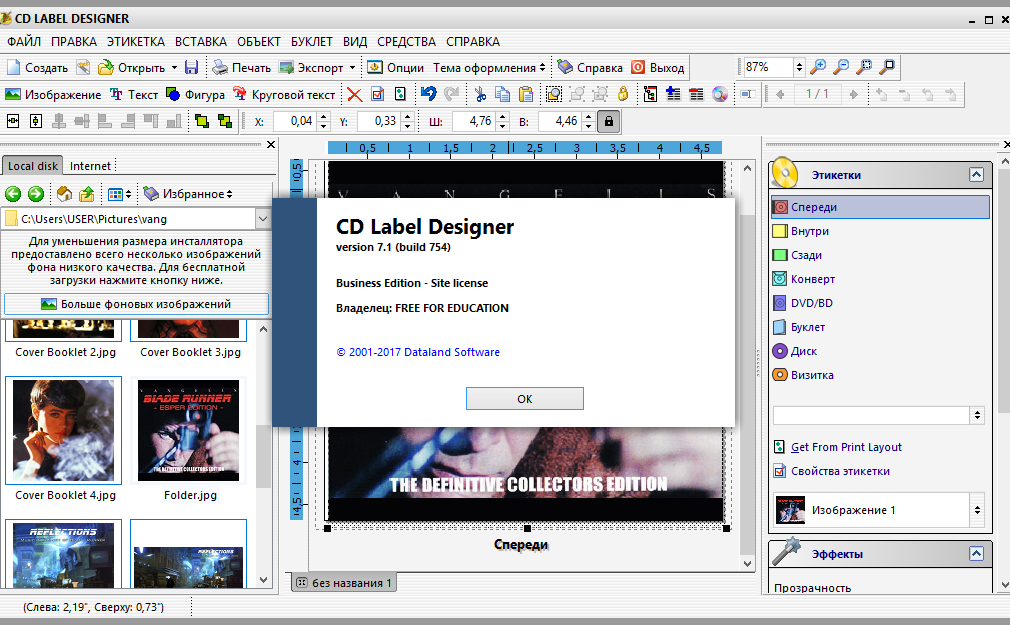
Task: Open the 87% zoom level dropdown
Action: click(x=799, y=67)
